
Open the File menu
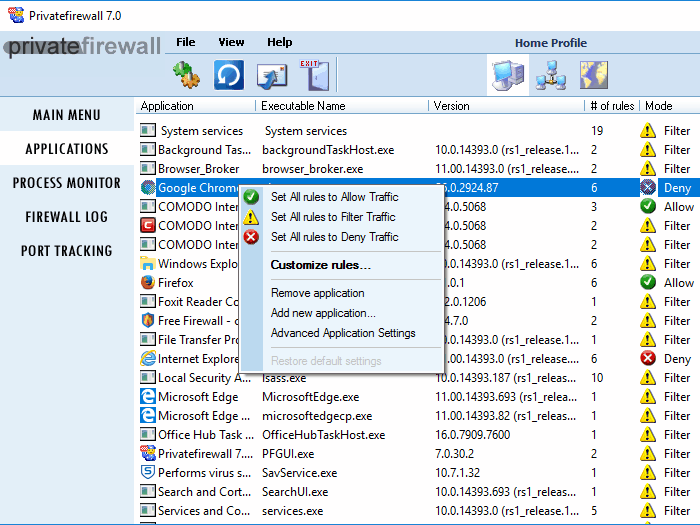point(186,42)
